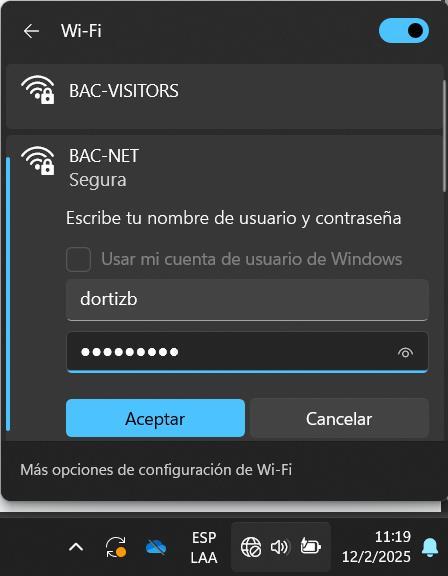Expand hidden tray icons chevron
Viewport: 448px width, 576px height.
76,547
